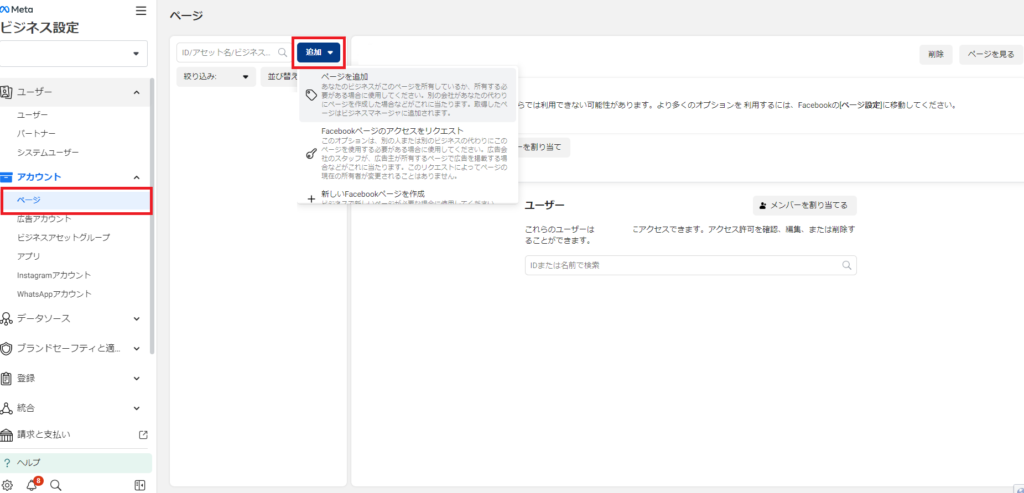
Task: Open the 絞り込み filter dropdown
Action: pyautogui.click(x=215, y=76)
